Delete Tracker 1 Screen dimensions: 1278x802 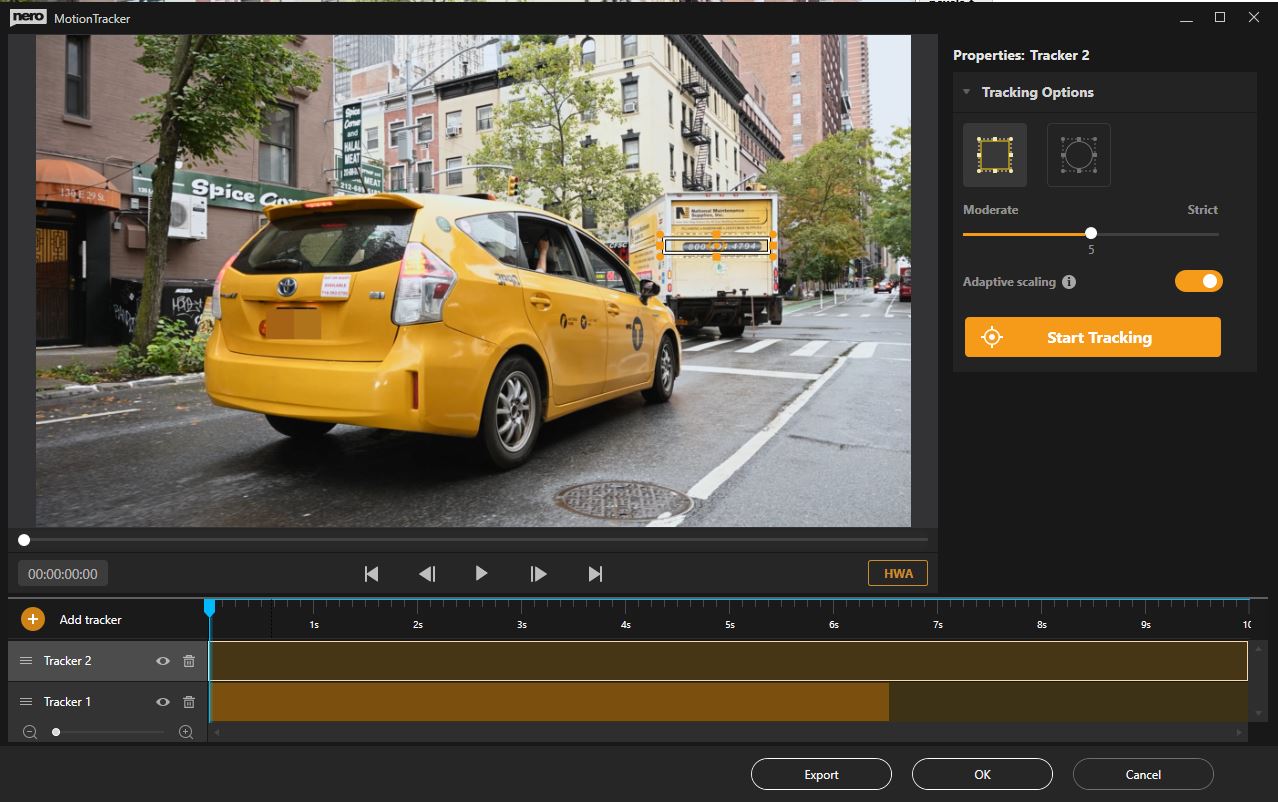coord(189,702)
